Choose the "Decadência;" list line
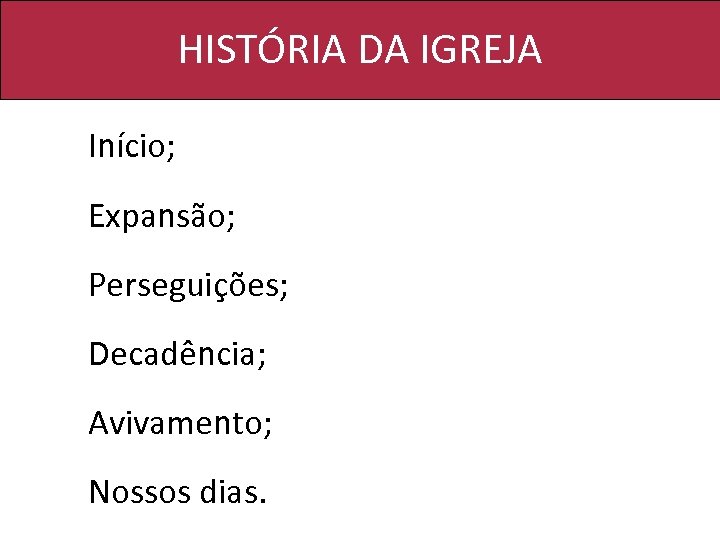This screenshot has height=540, width=720. pos(177,354)
